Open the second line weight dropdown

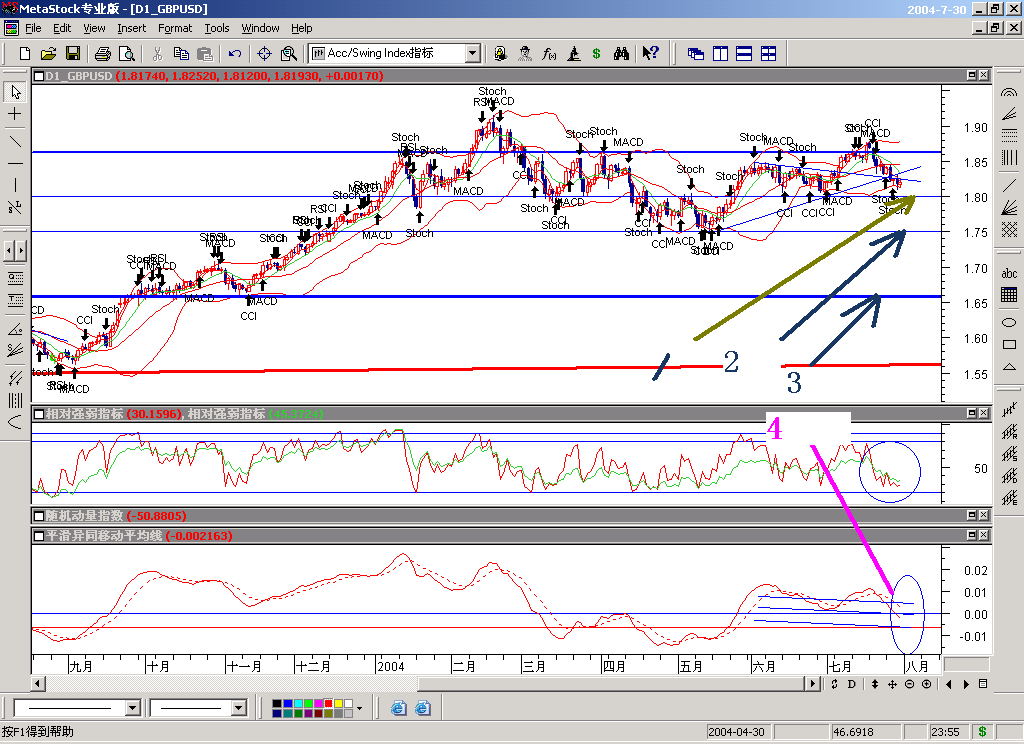(x=239, y=708)
